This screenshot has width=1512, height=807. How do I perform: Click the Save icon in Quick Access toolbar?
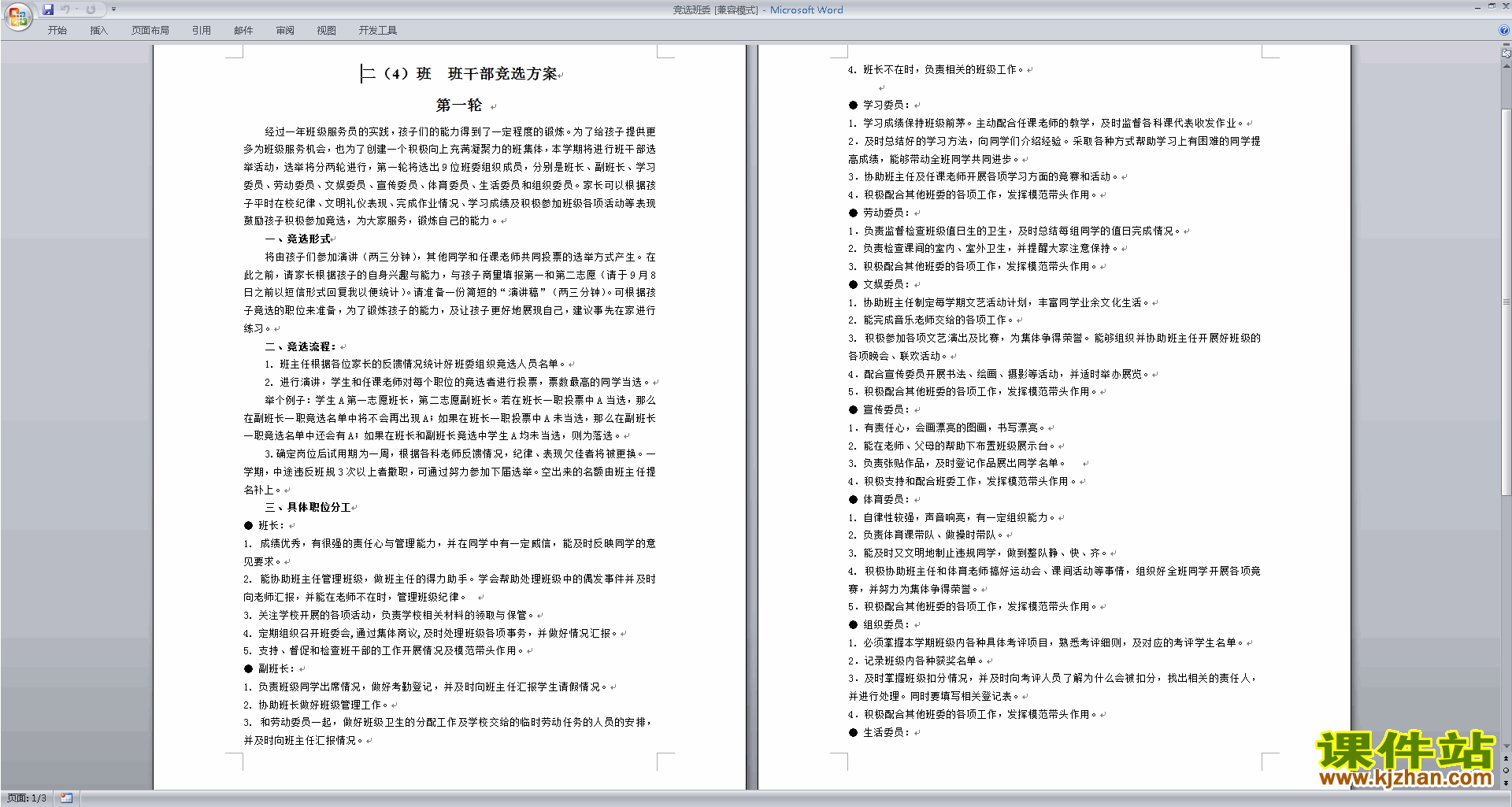pos(47,9)
